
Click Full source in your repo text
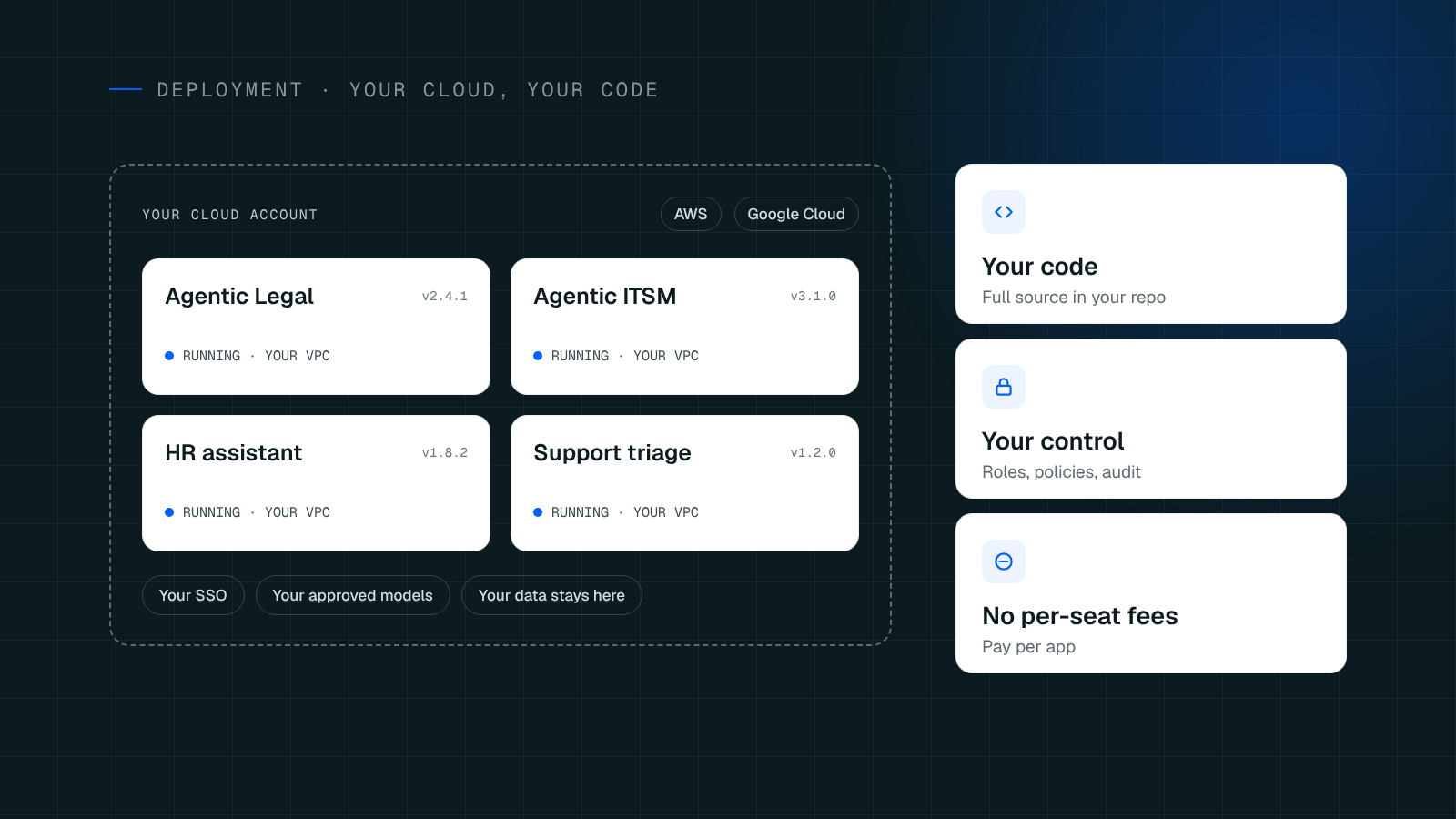pyautogui.click(x=1074, y=298)
